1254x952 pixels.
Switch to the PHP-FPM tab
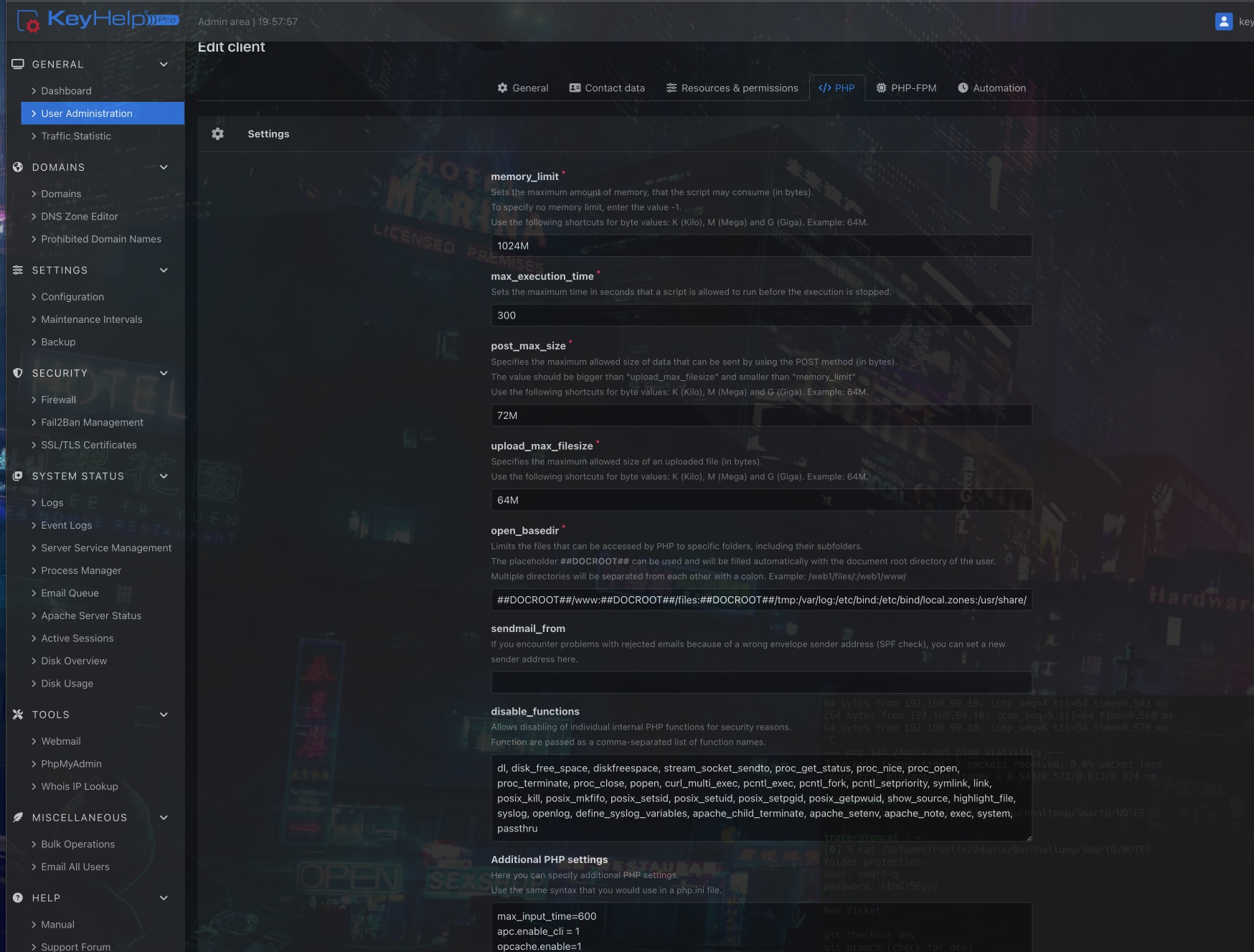point(906,88)
